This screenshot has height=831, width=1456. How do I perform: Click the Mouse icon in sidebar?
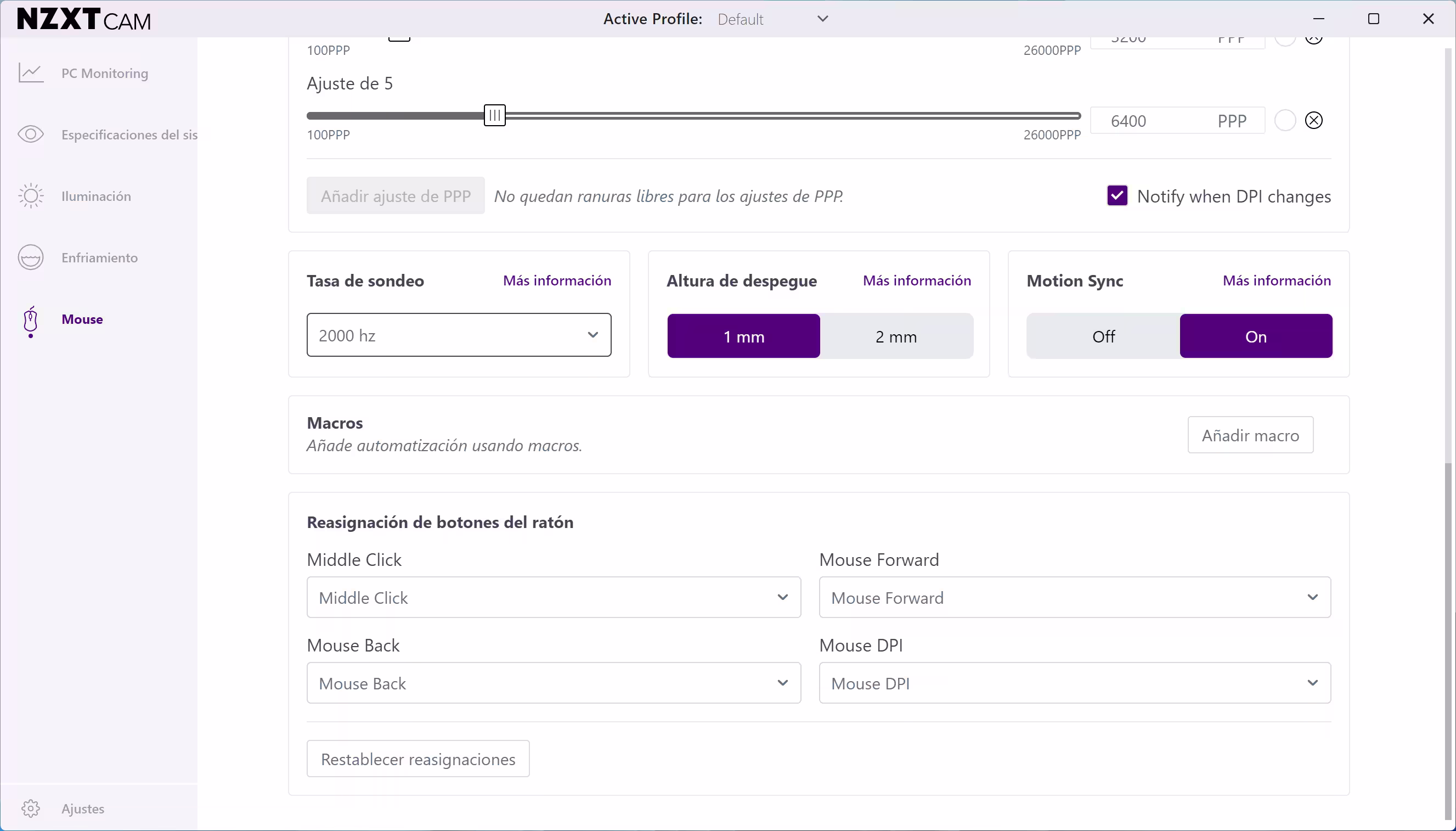31,319
